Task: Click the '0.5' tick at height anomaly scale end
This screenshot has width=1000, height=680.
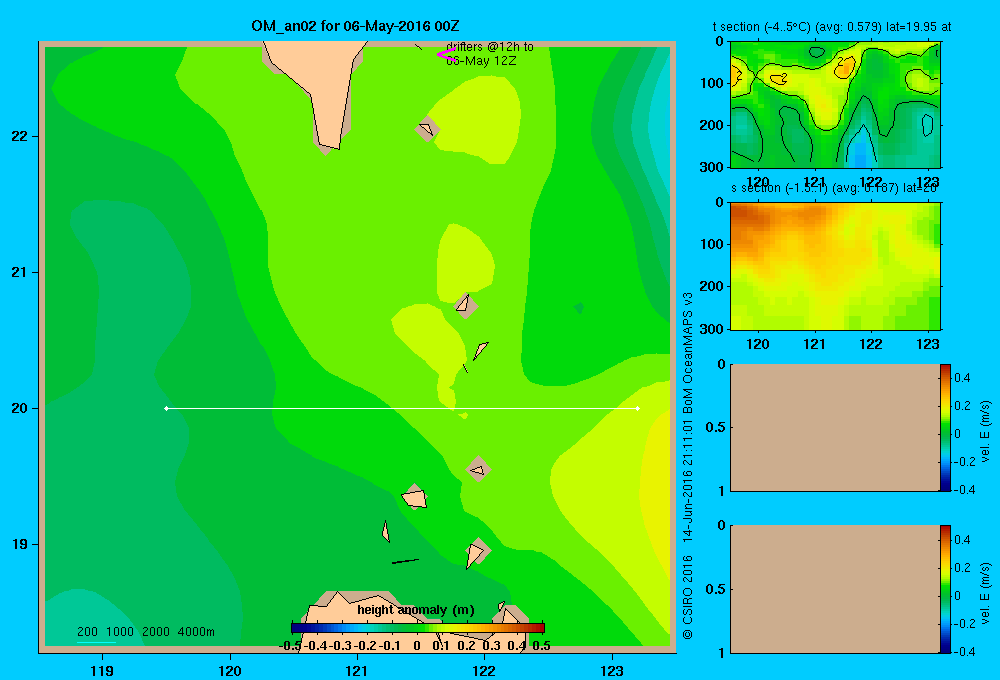Action: (541, 646)
